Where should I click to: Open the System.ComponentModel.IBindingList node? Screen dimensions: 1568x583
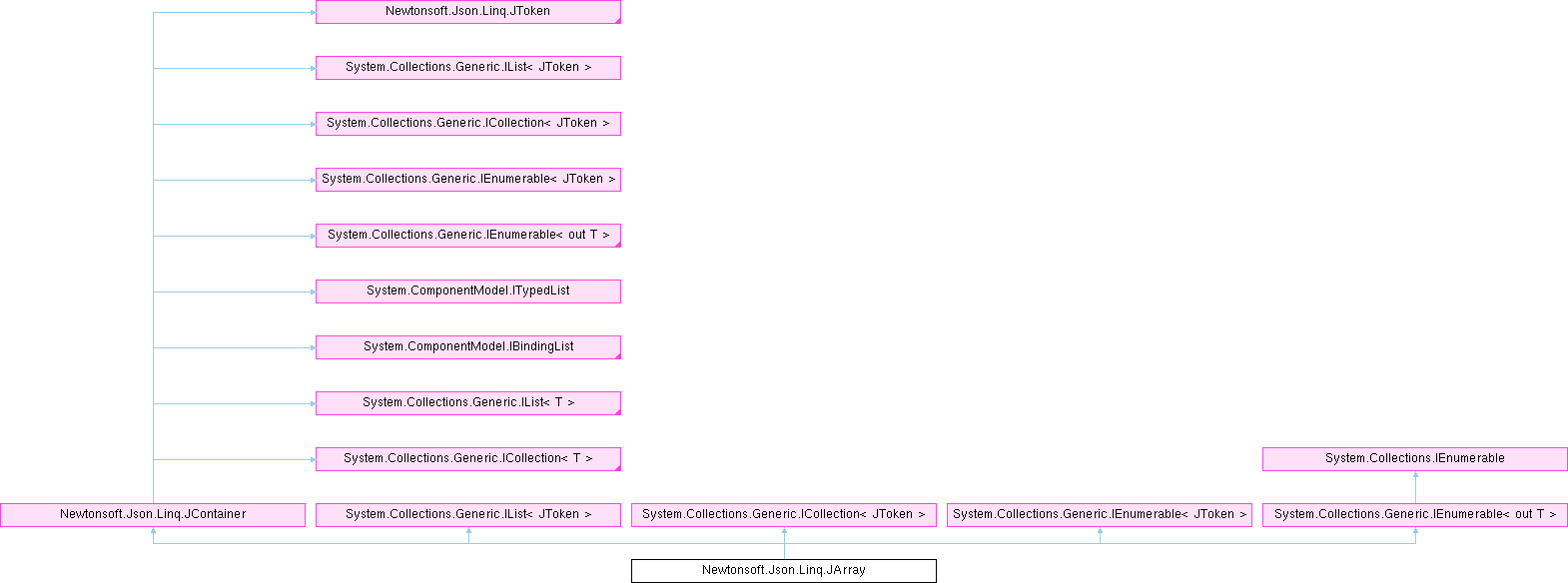click(x=467, y=346)
